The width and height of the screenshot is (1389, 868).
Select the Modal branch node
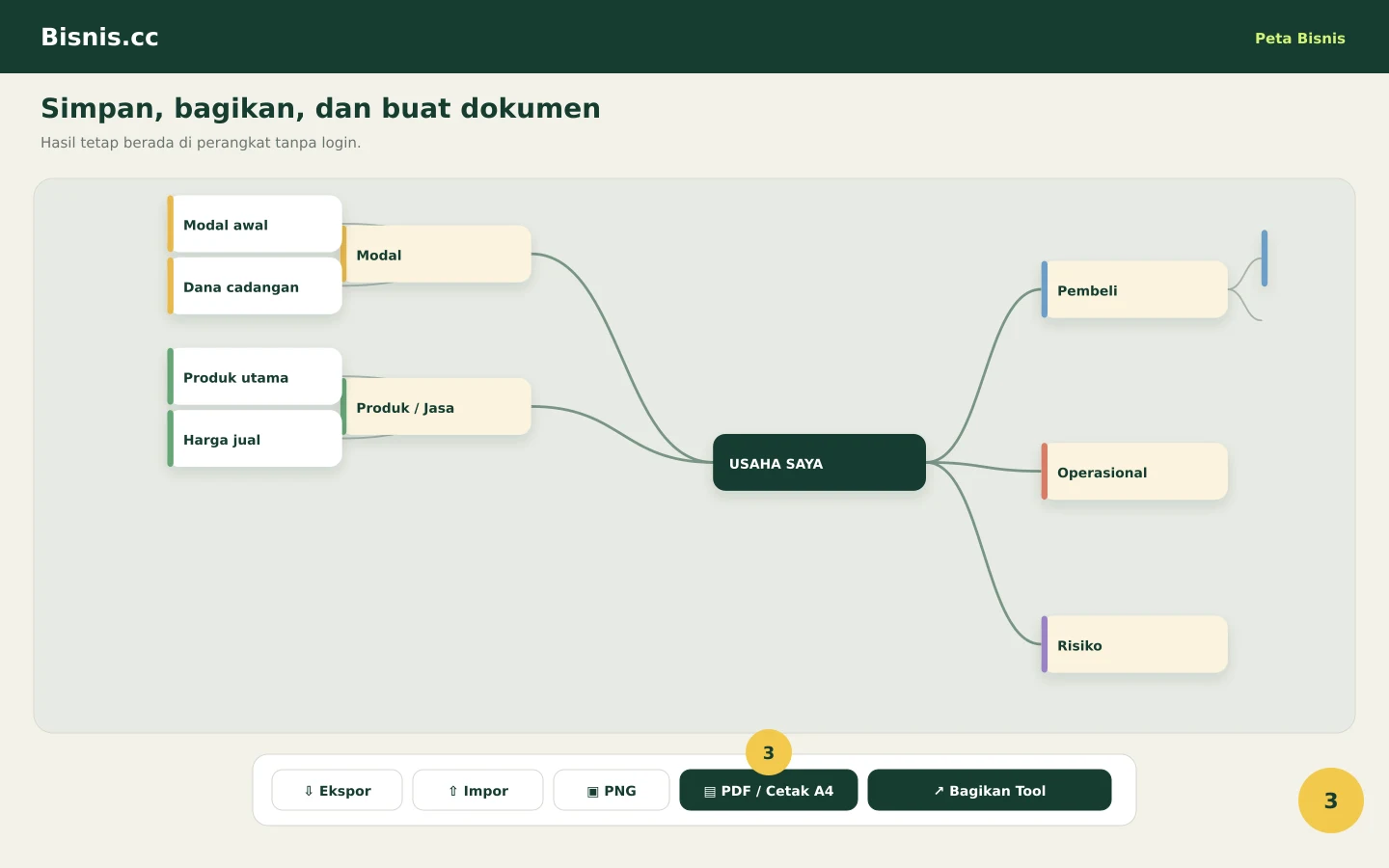[x=437, y=255]
